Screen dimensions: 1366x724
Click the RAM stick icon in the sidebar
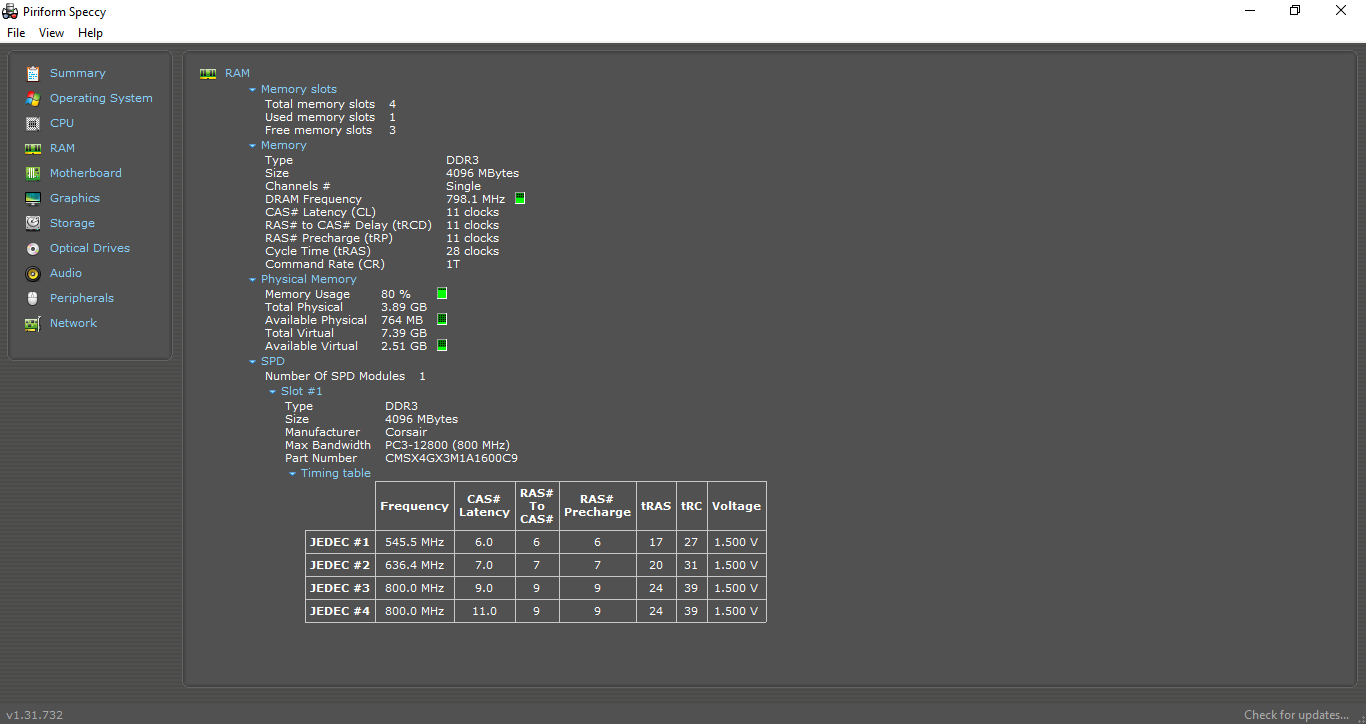tap(33, 148)
